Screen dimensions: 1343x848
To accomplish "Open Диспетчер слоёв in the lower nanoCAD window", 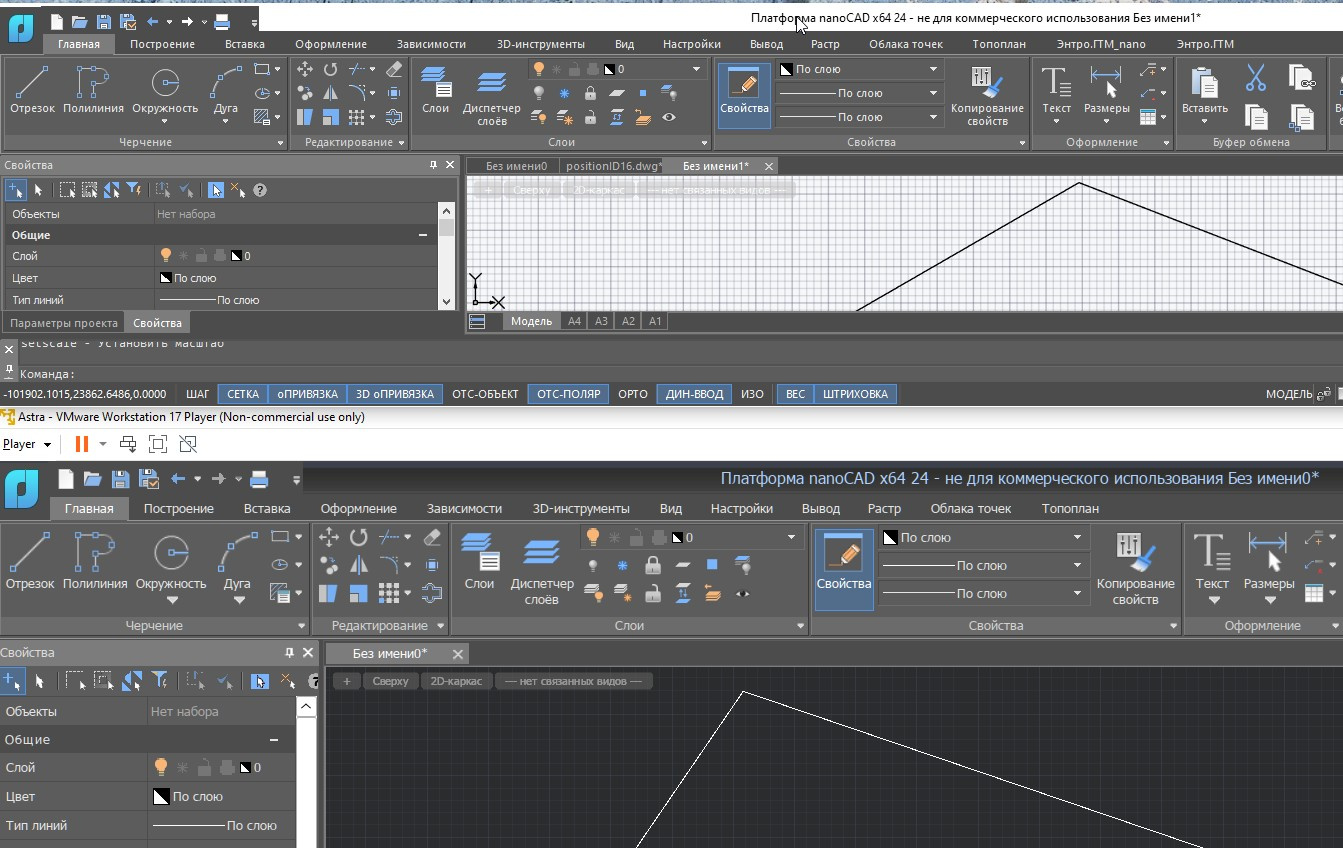I will (541, 570).
